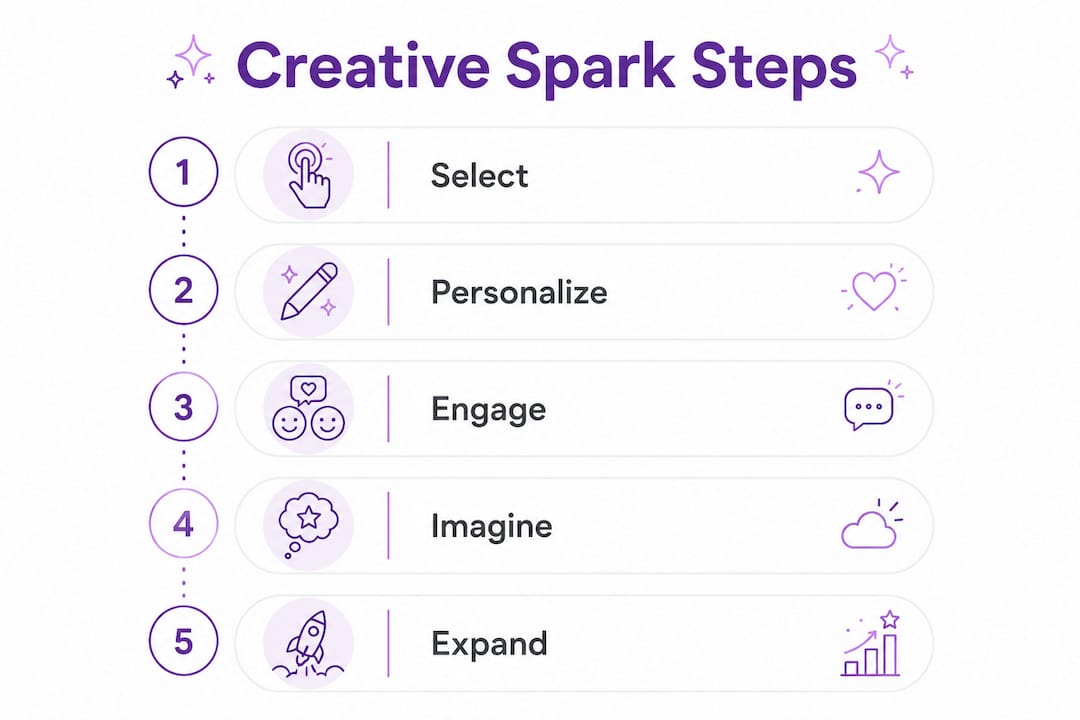Select step number 2 circle
Image resolution: width=1080 pixels, height=720 pixels.
pos(183,289)
